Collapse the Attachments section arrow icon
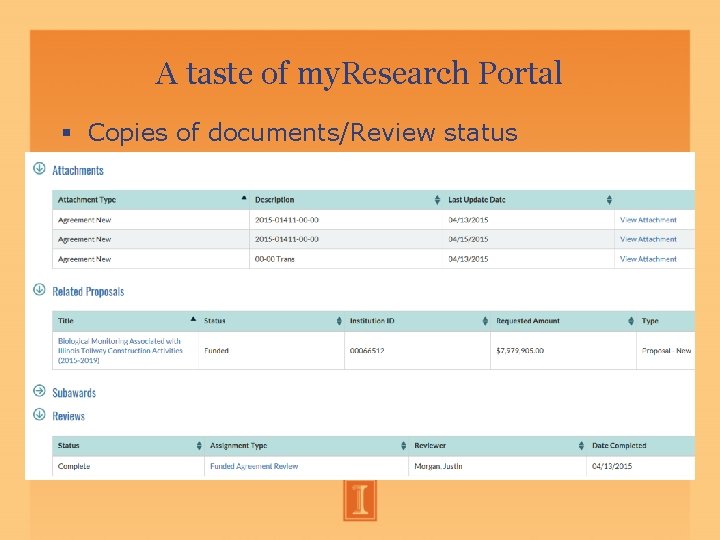This screenshot has width=720, height=540. [39, 169]
